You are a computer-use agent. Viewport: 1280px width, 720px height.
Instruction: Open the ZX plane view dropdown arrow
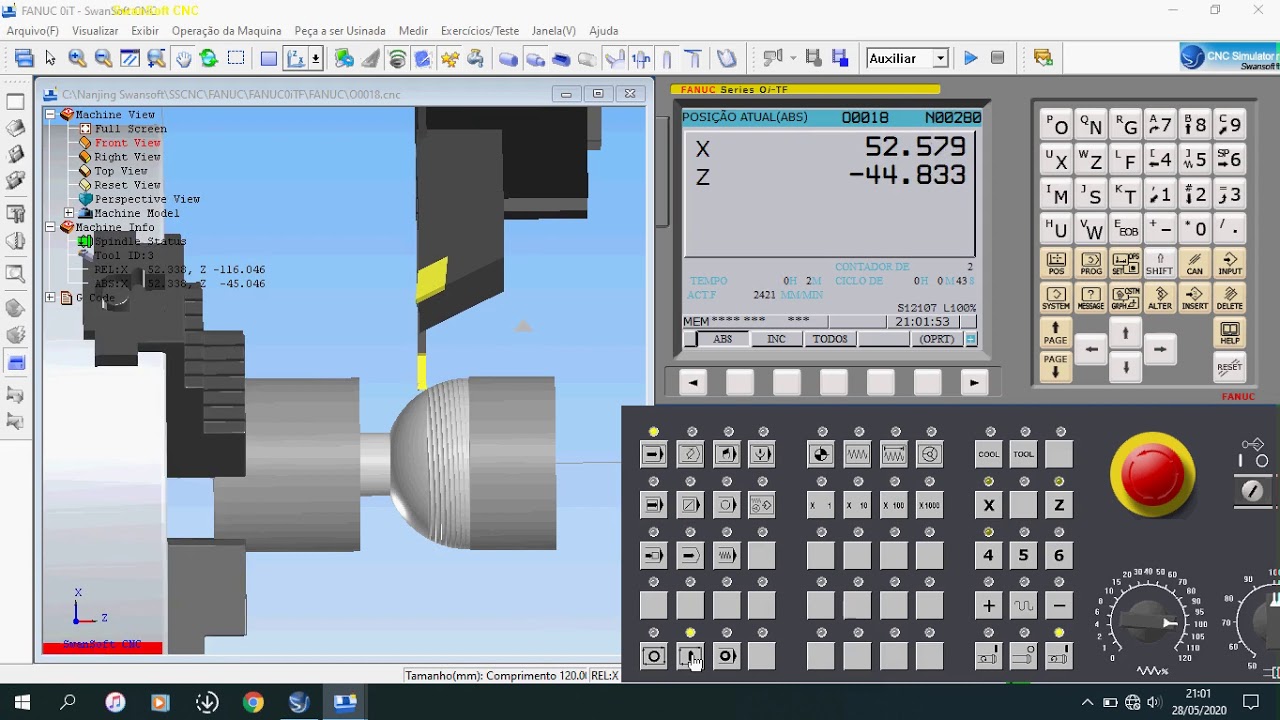point(316,58)
